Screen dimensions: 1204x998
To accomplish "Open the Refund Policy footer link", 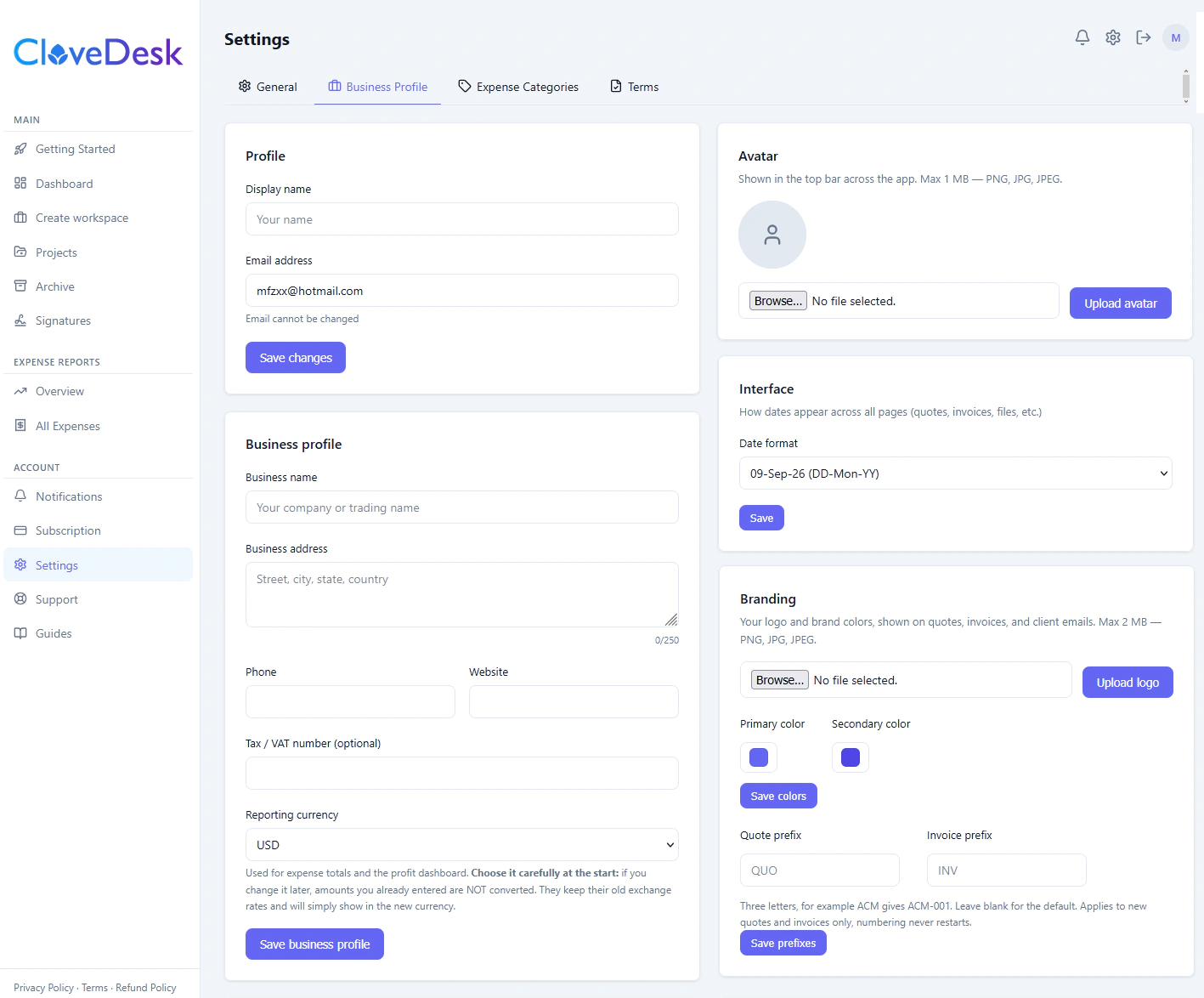I will click(146, 988).
